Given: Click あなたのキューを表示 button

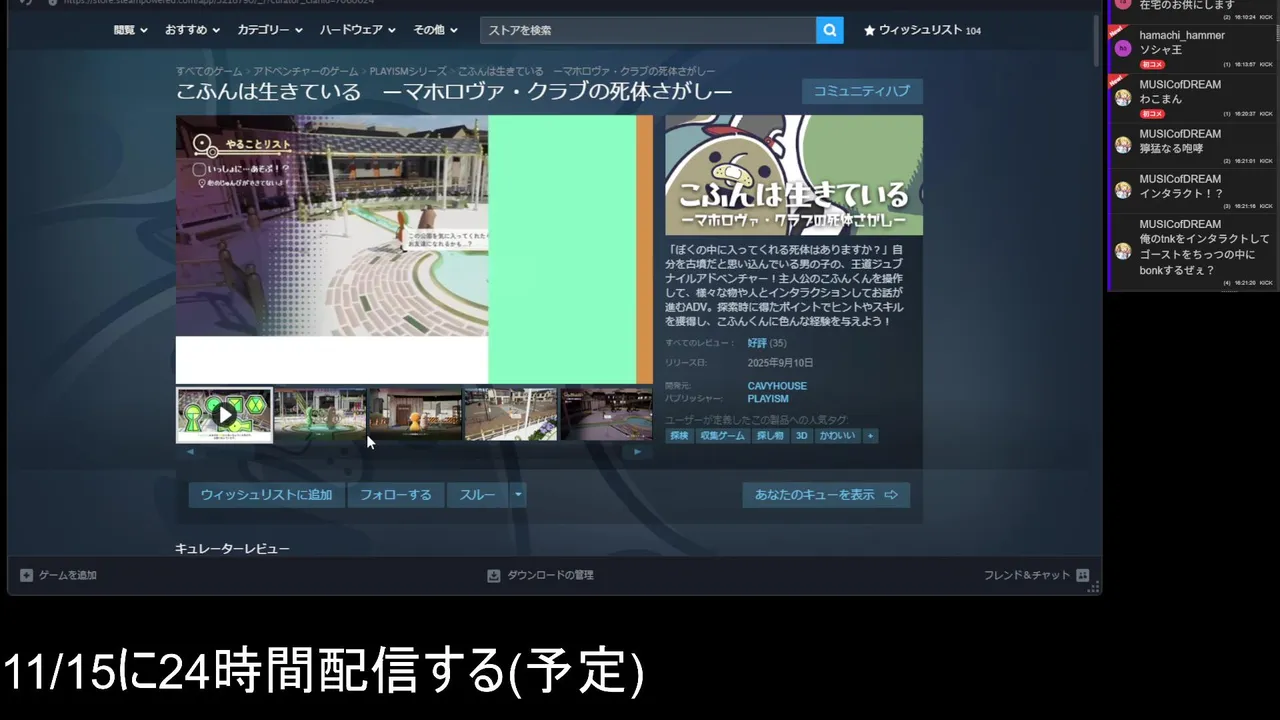Looking at the screenshot, I should 826,495.
